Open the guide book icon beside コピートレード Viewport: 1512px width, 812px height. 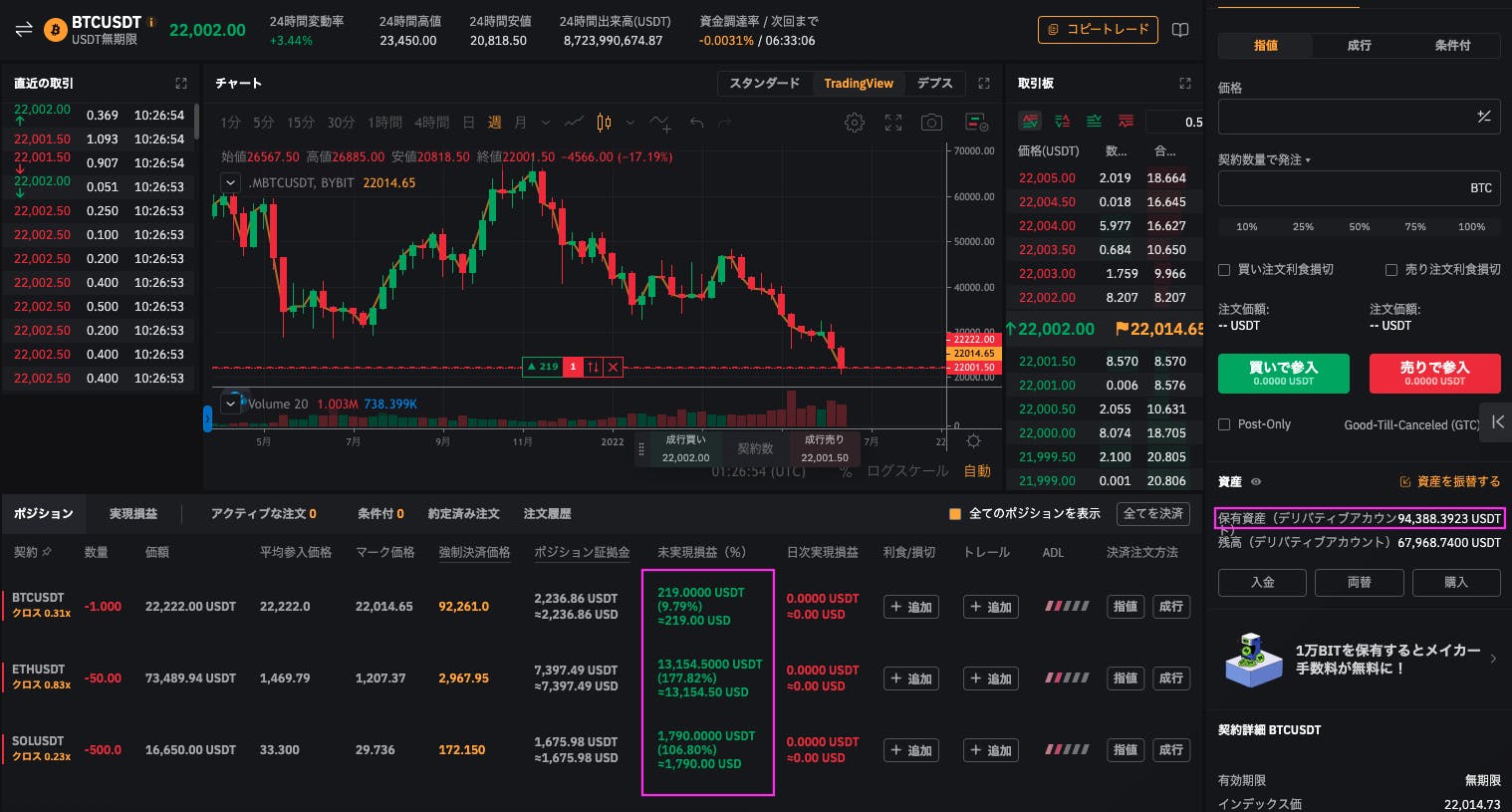1180,30
